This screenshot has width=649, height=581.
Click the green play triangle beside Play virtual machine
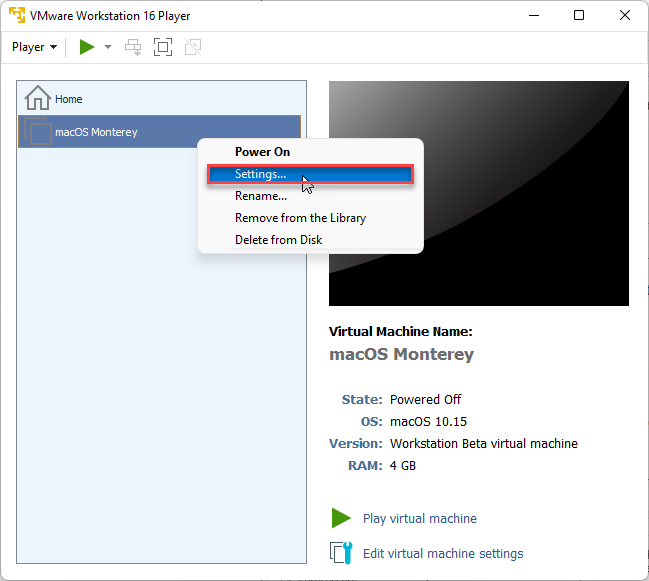click(x=341, y=518)
